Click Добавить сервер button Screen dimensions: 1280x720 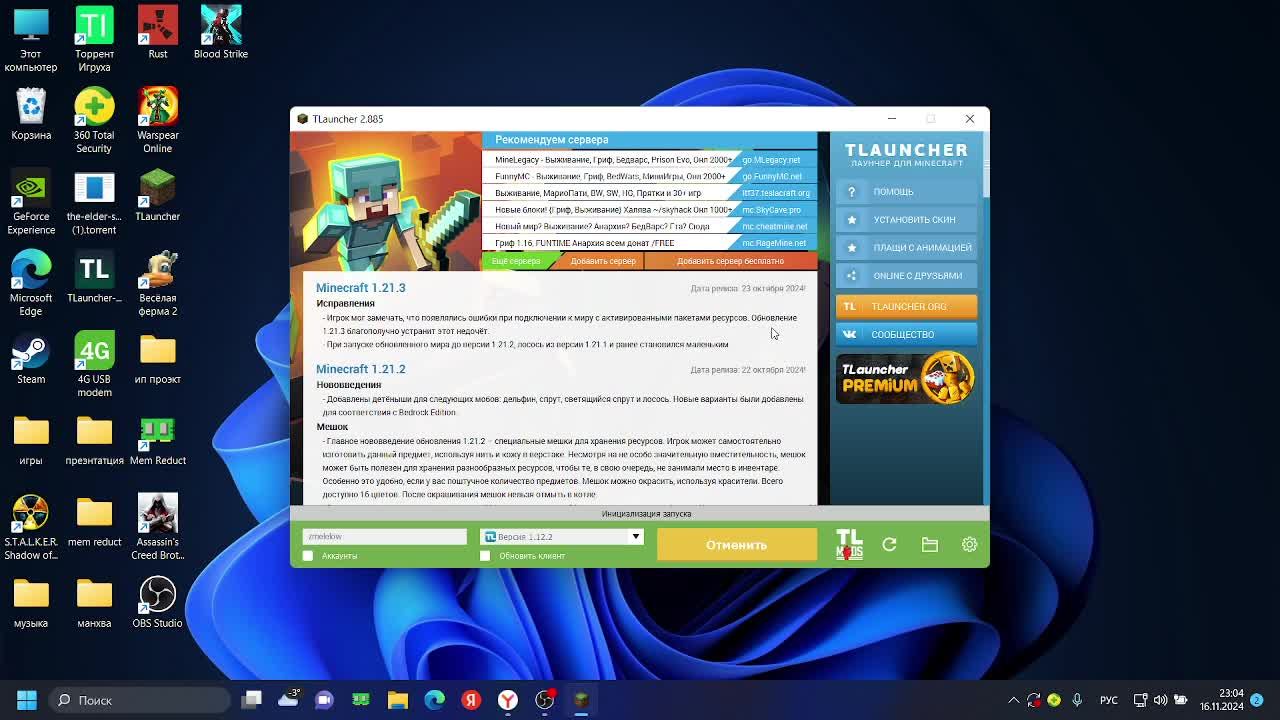tap(603, 261)
